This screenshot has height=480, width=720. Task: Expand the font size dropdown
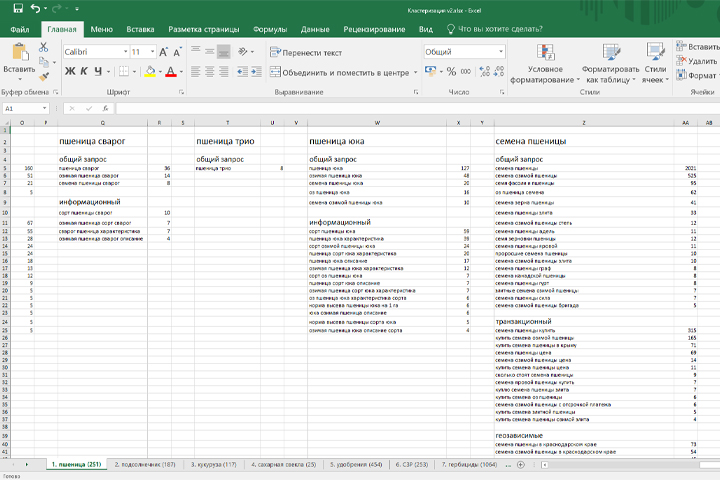[151, 52]
